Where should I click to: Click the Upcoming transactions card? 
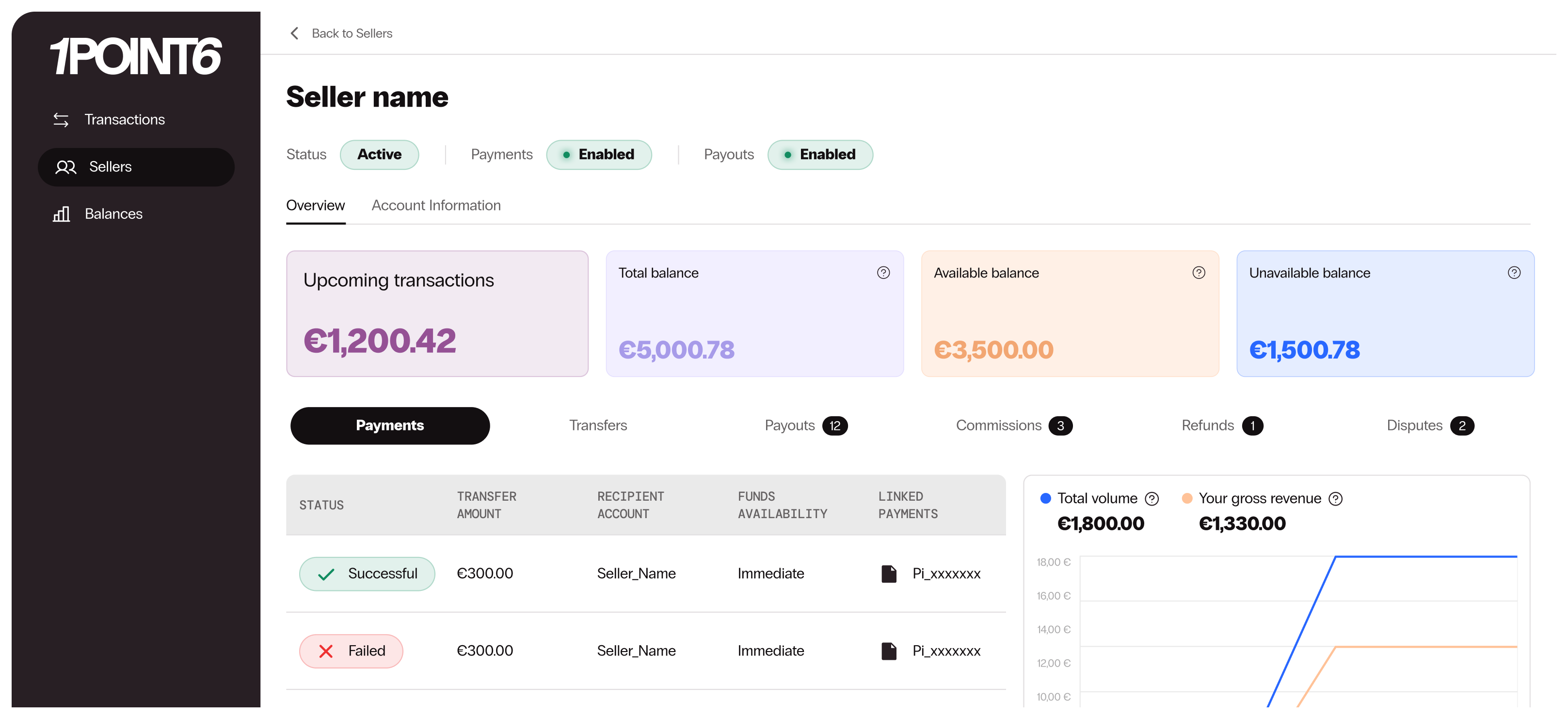click(437, 313)
